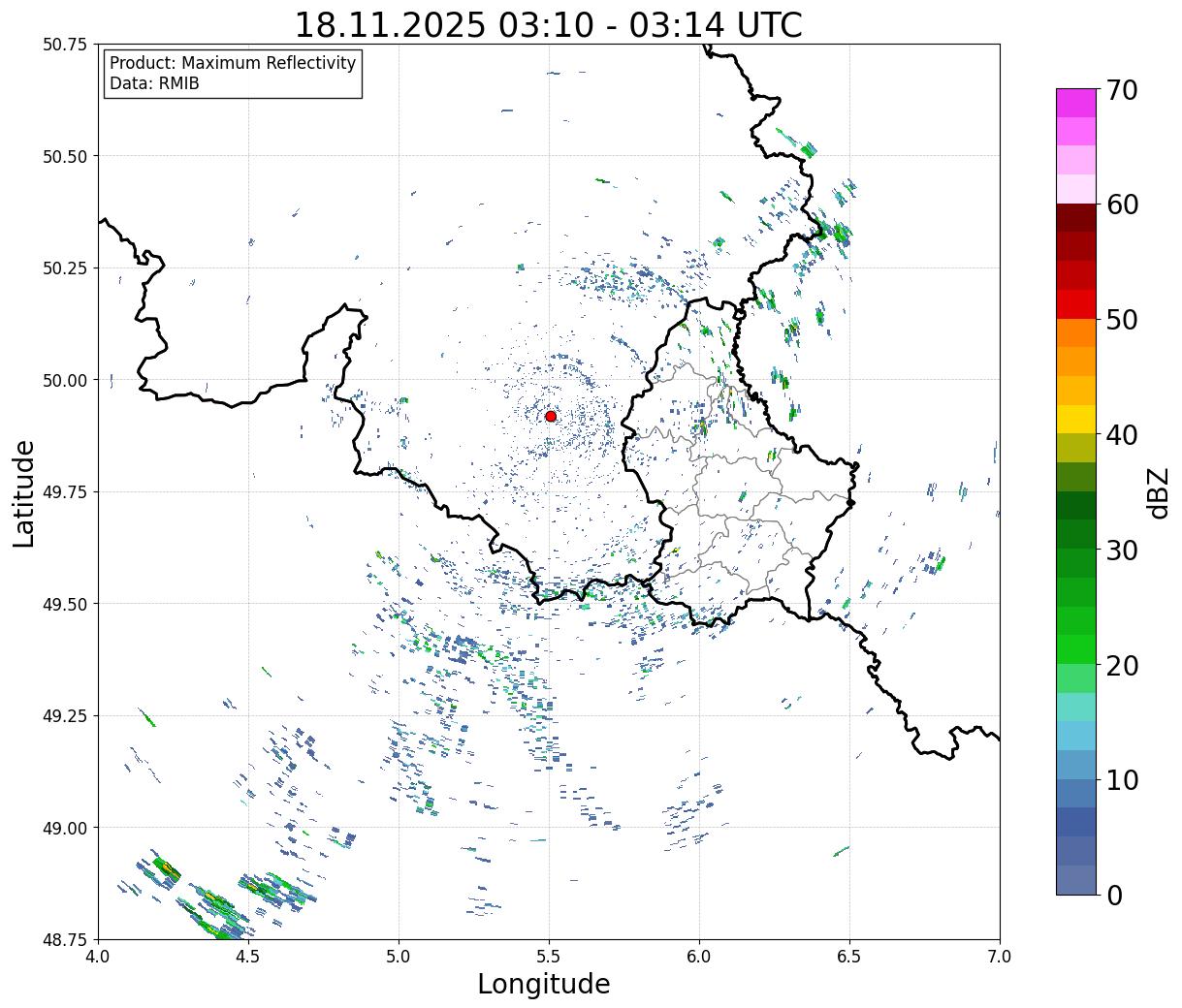Screen dimensions: 1182x1008
Task: Click the longitude tick label 7.0
Action: tap(1000, 957)
